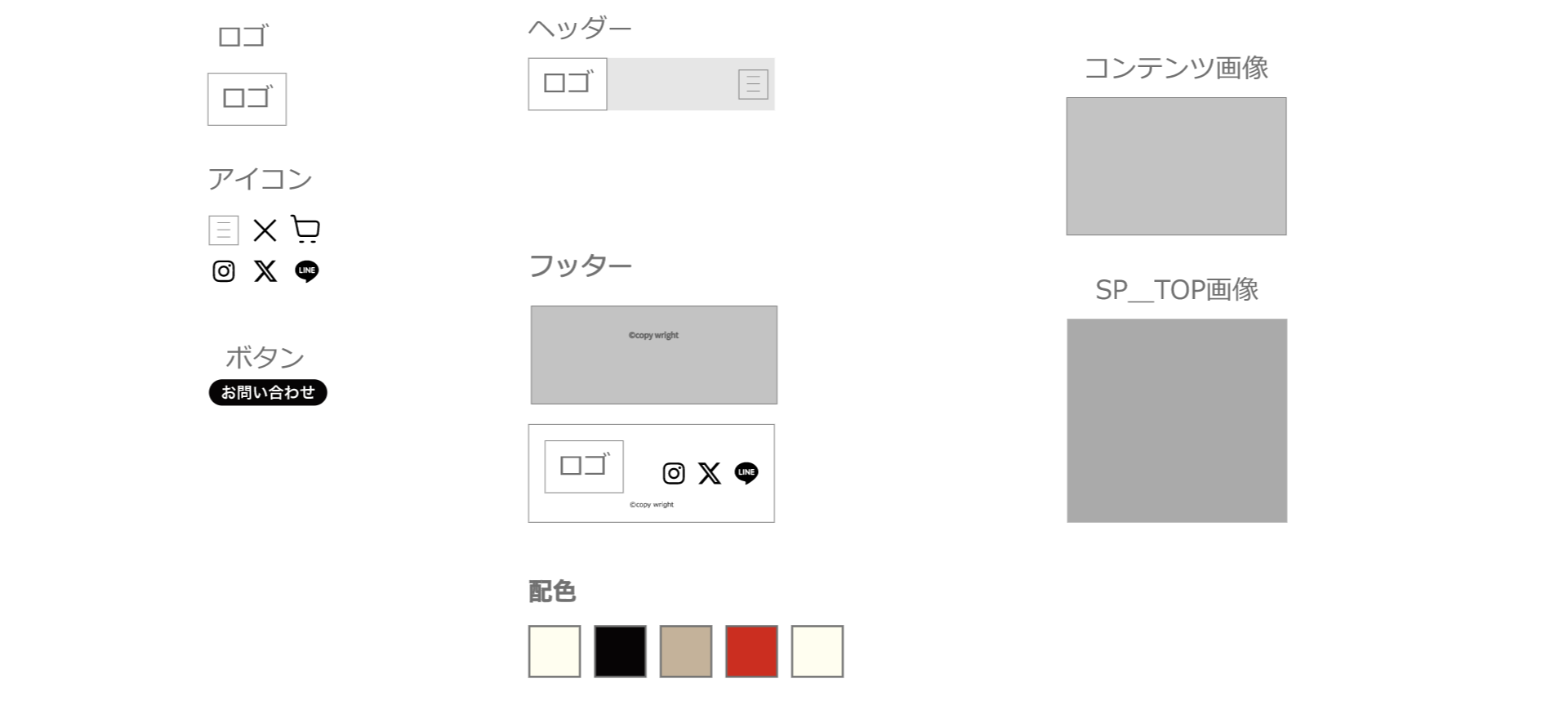Open the hamburger menu in the header
The width and height of the screenshot is (1568, 710).
752,84
